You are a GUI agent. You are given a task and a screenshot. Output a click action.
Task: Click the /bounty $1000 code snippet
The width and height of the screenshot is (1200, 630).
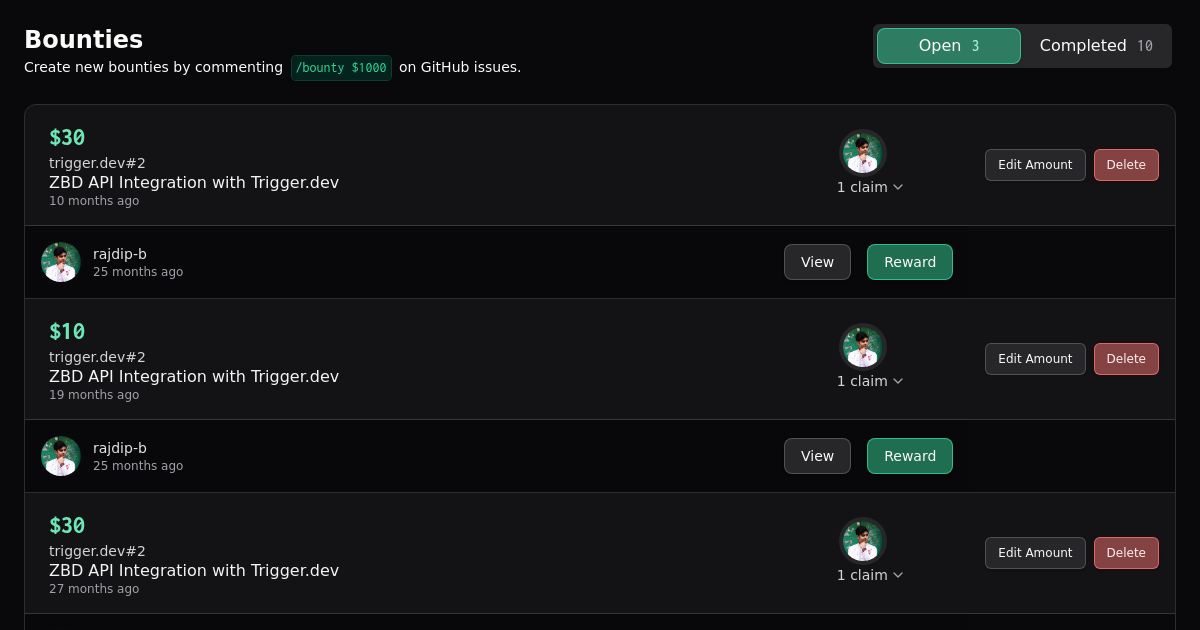pos(341,68)
